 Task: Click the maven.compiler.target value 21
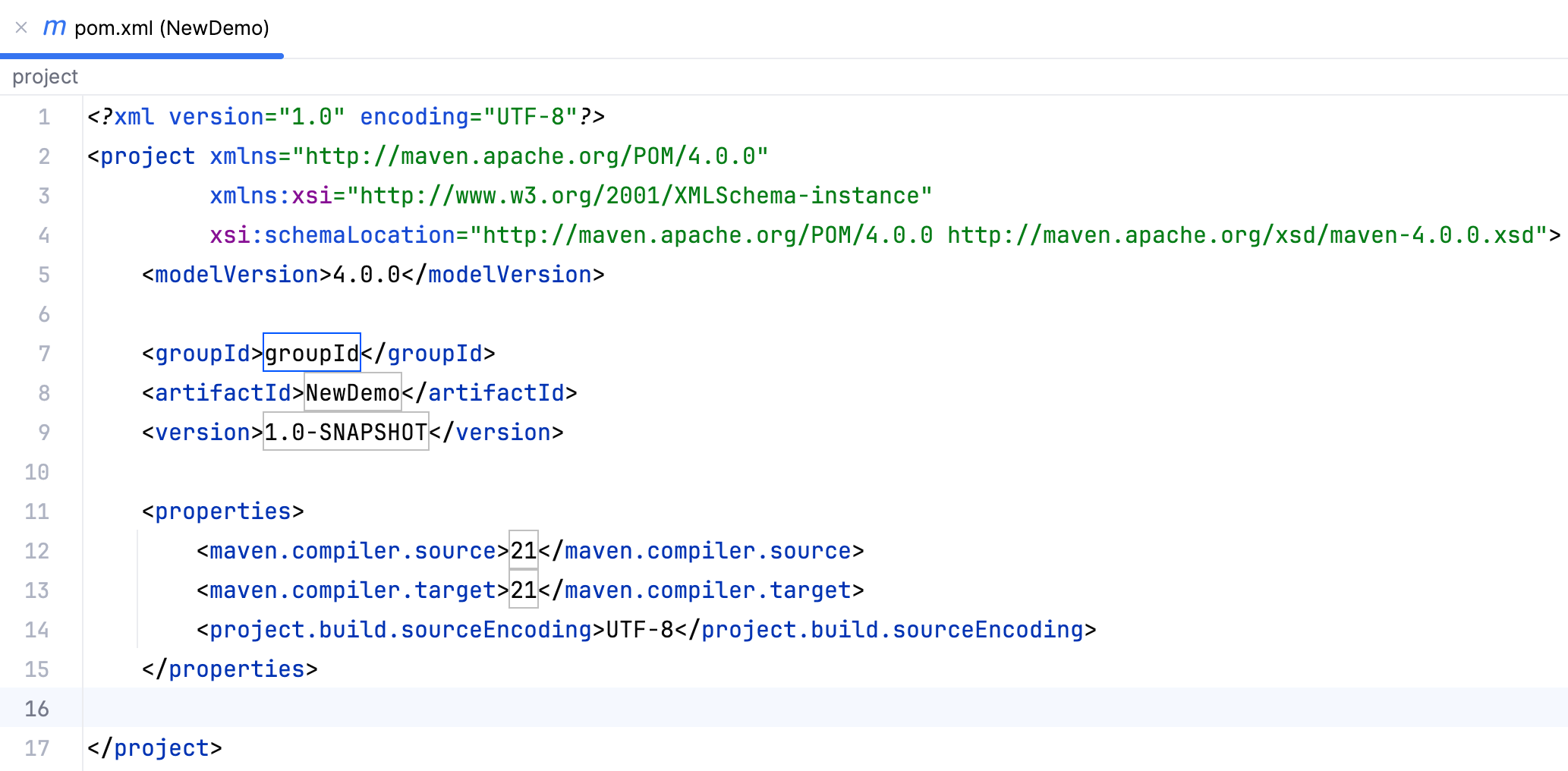click(523, 590)
